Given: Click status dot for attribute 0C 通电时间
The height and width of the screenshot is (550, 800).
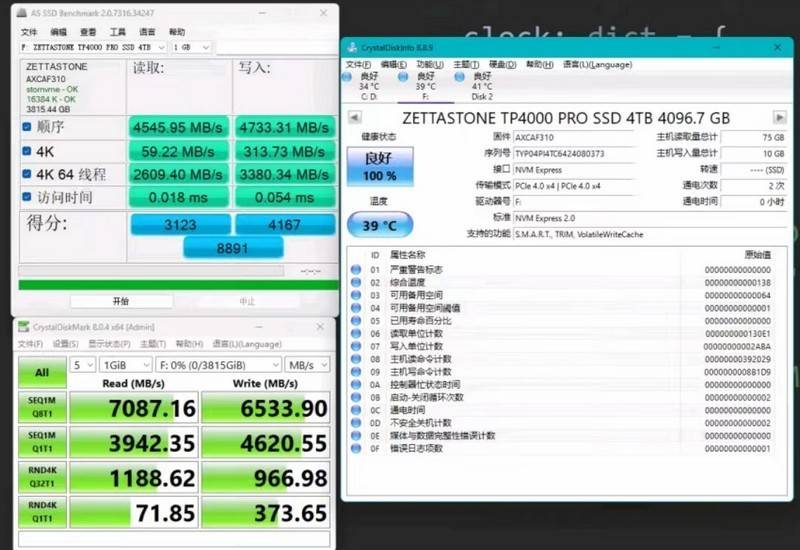Looking at the screenshot, I should tap(356, 410).
